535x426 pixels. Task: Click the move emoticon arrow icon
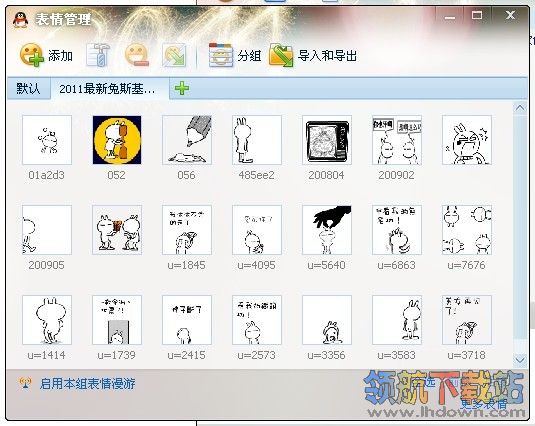click(x=174, y=55)
